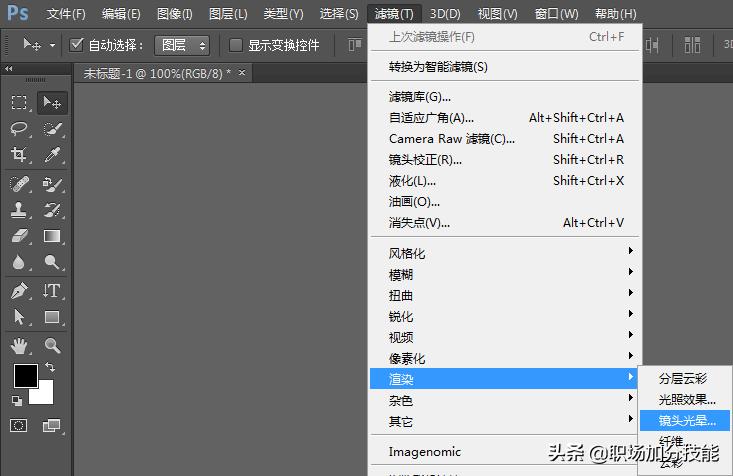733x476 pixels.
Task: Choose 自适应广角(A)... filter
Action: click(506, 118)
